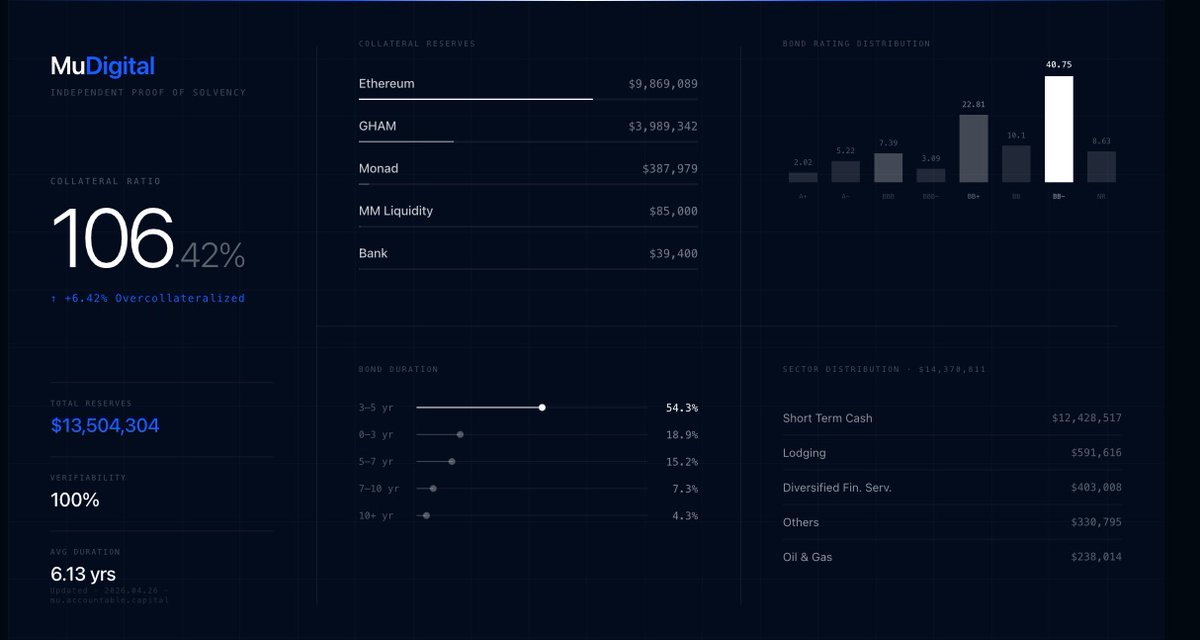Open the mu.accountable.capital link

click(x=110, y=600)
